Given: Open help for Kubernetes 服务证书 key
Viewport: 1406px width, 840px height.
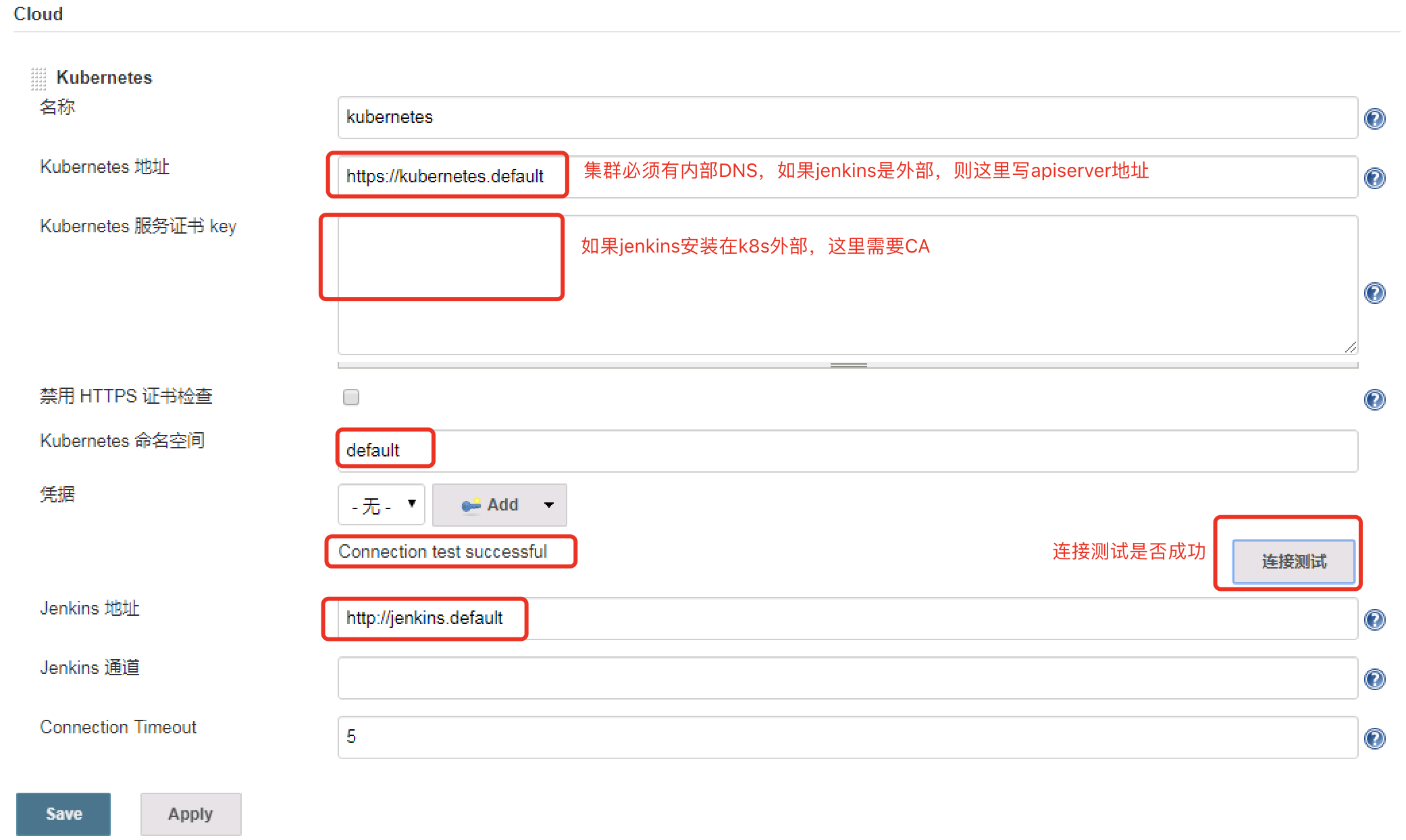Looking at the screenshot, I should click(x=1374, y=293).
